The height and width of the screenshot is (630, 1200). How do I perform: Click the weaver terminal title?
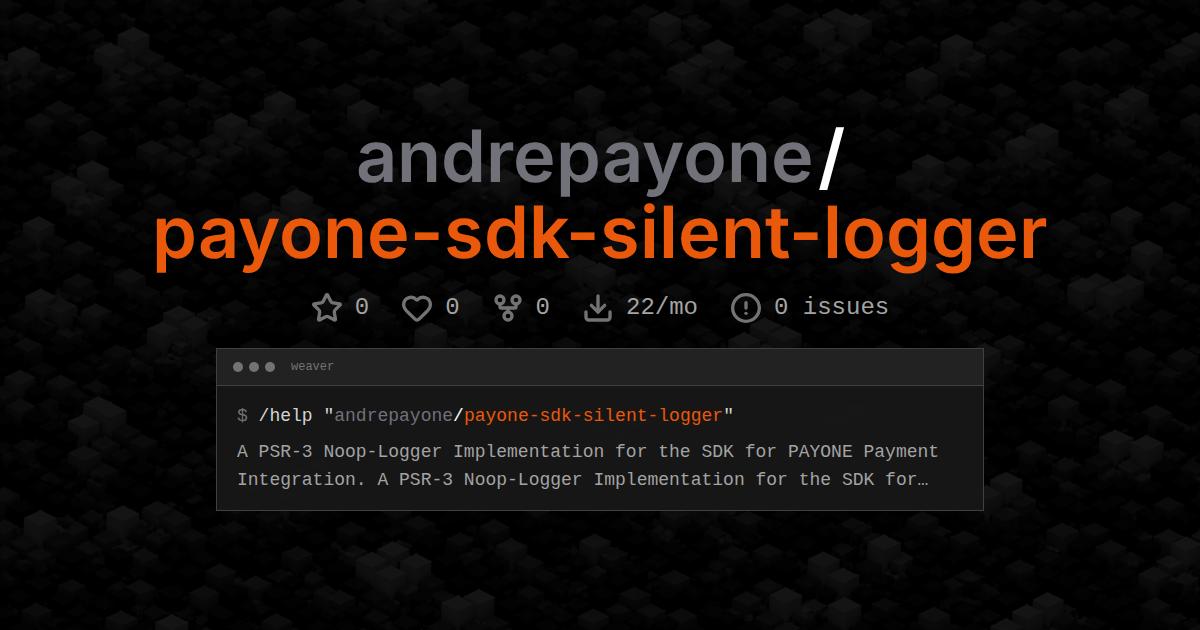(312, 367)
